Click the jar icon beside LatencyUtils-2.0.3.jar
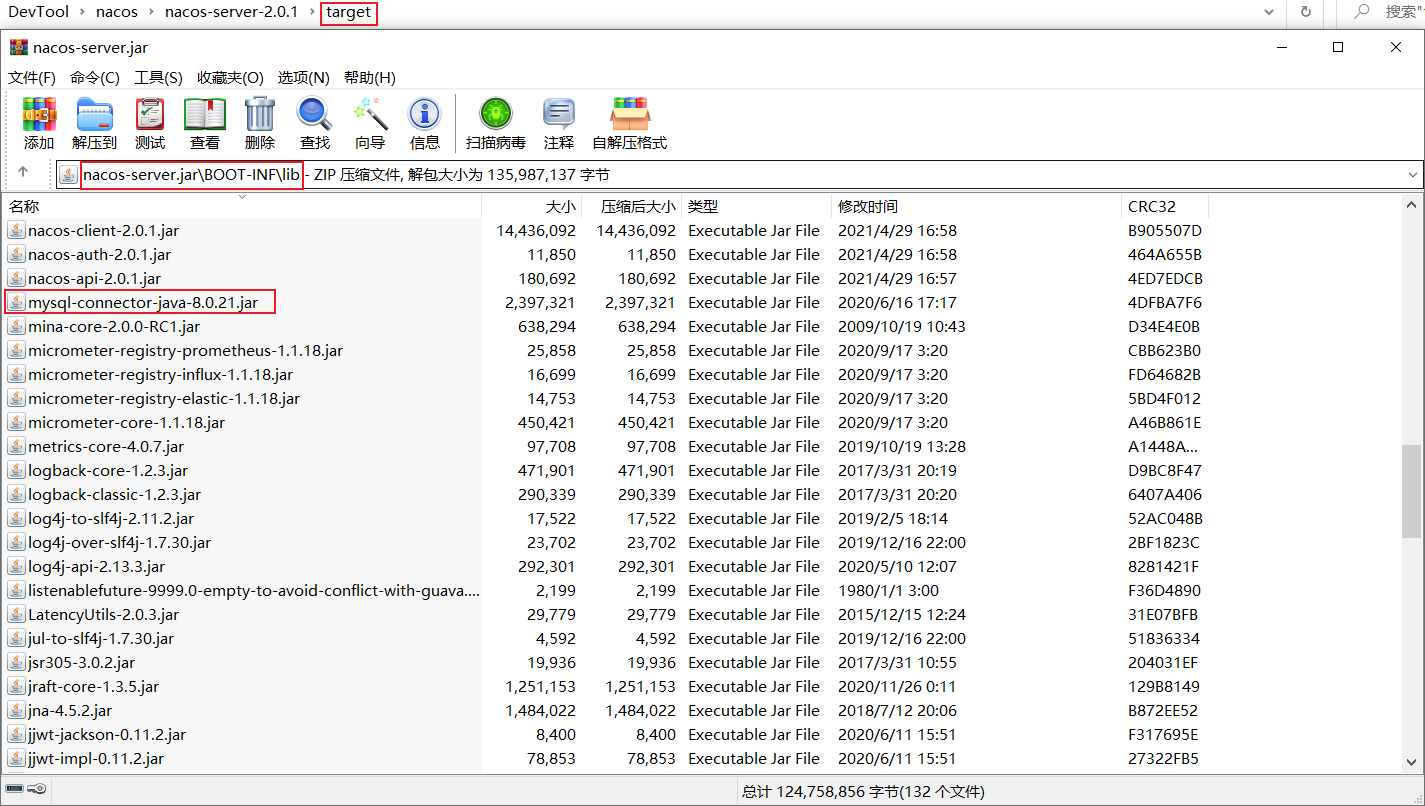1425x806 pixels. pyautogui.click(x=16, y=614)
